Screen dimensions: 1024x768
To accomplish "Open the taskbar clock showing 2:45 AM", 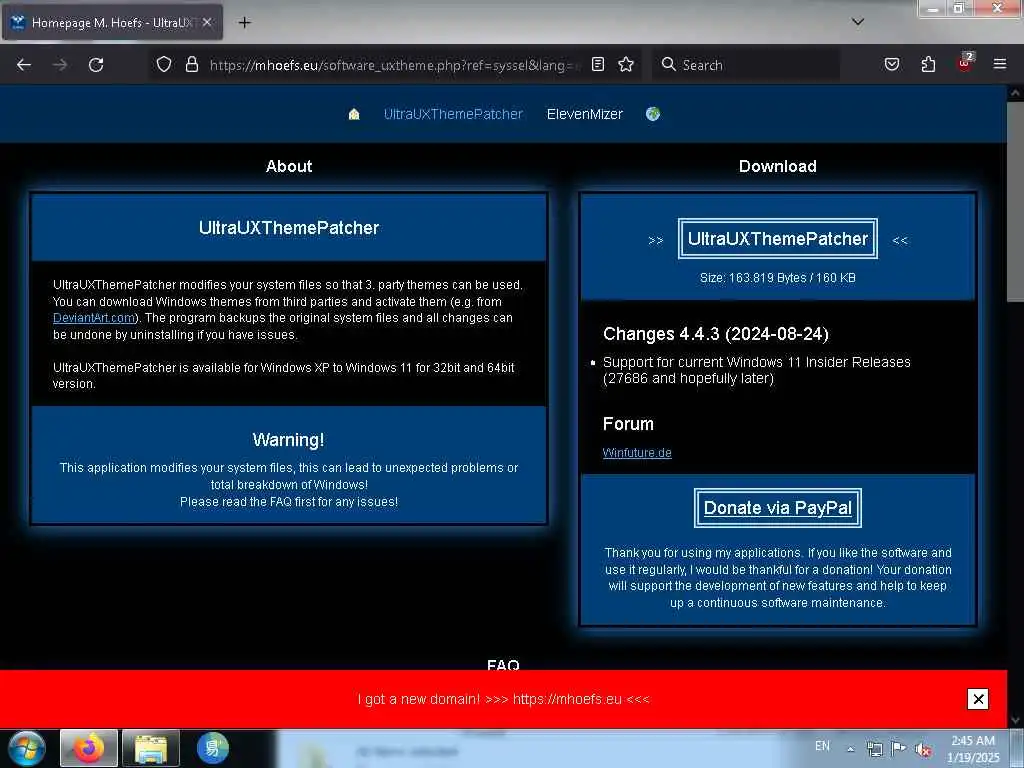I will 973,749.
